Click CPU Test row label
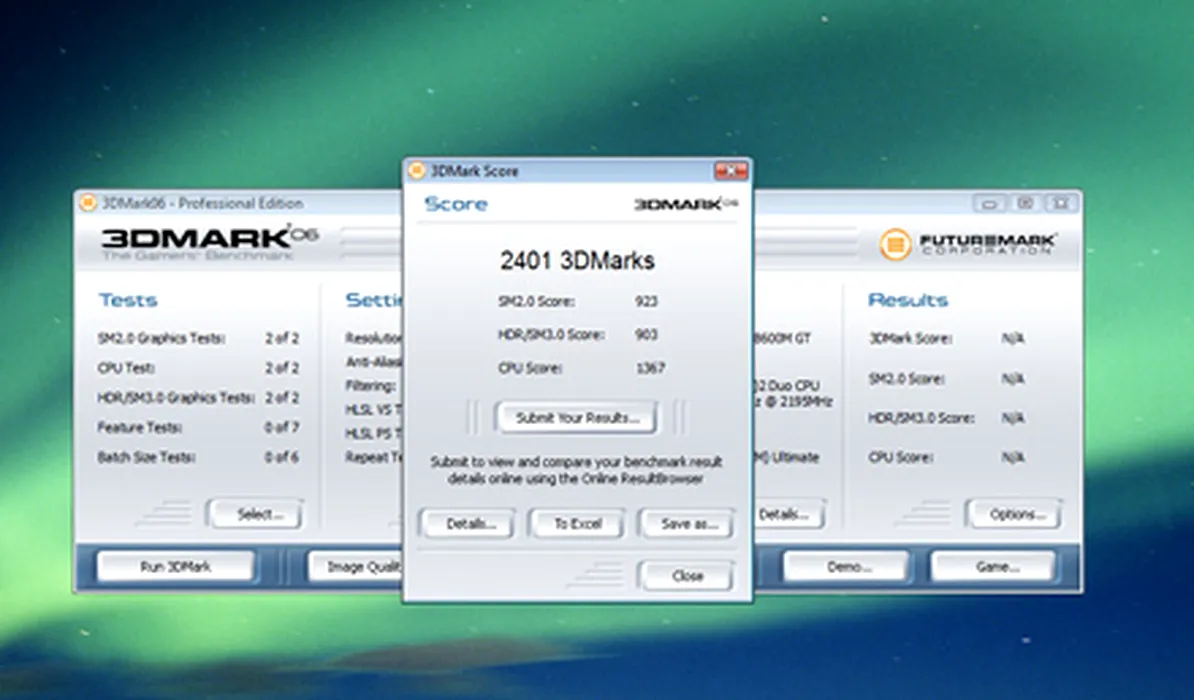1194x700 pixels. (126, 368)
